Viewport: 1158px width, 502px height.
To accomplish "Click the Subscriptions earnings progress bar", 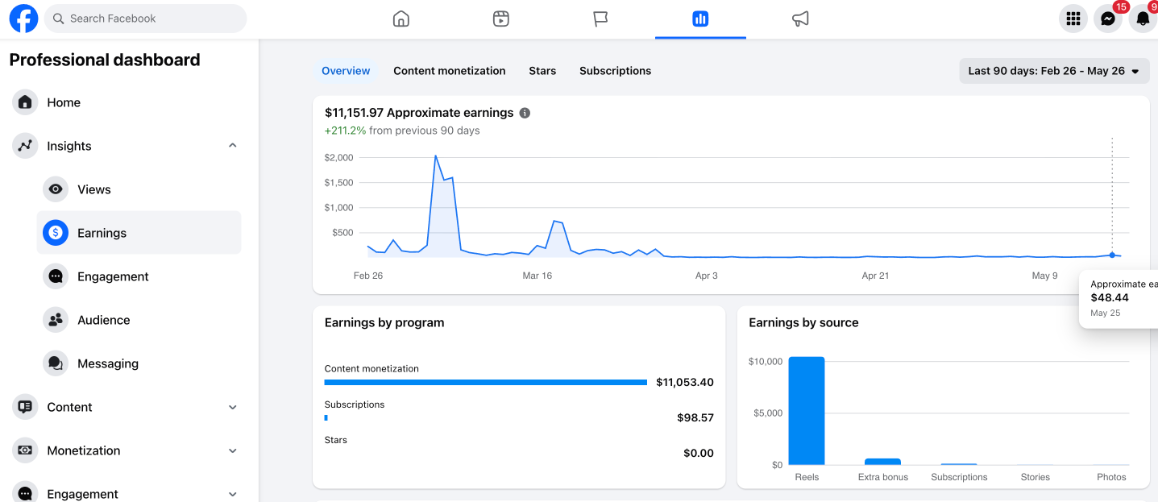I will [x=326, y=418].
